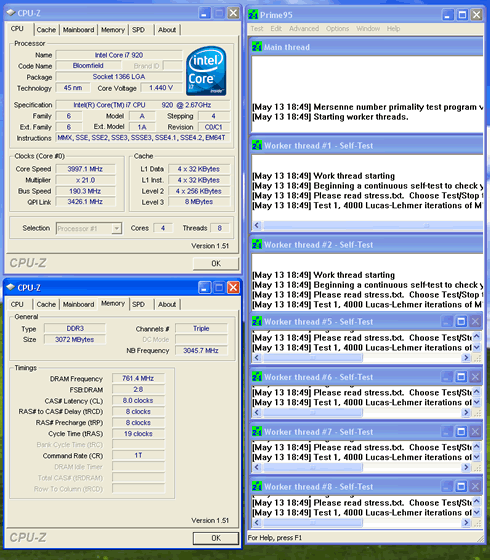Switch to About tab in bottom CPU-Z
The image size is (490, 560).
click(167, 304)
